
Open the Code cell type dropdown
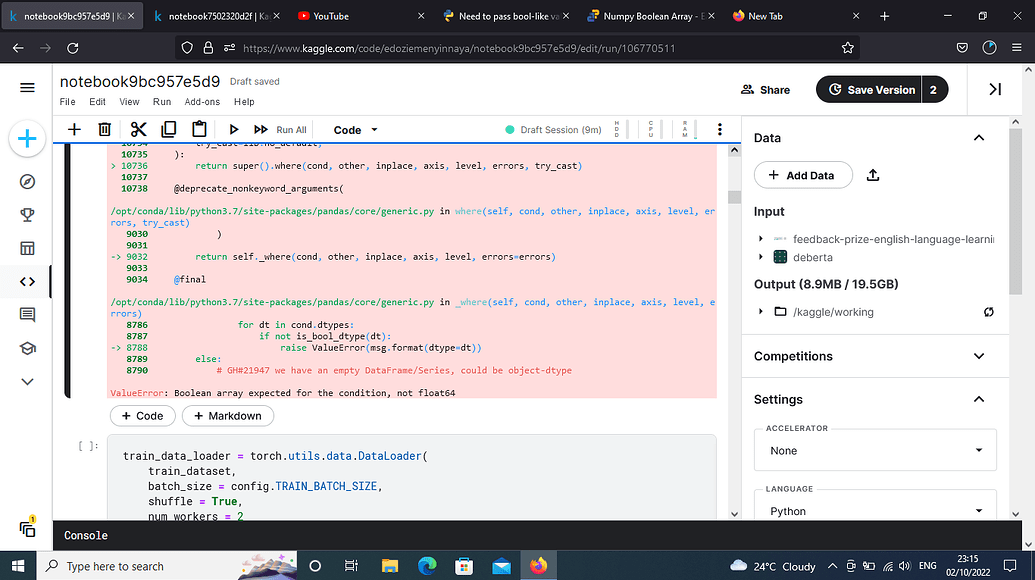(356, 130)
